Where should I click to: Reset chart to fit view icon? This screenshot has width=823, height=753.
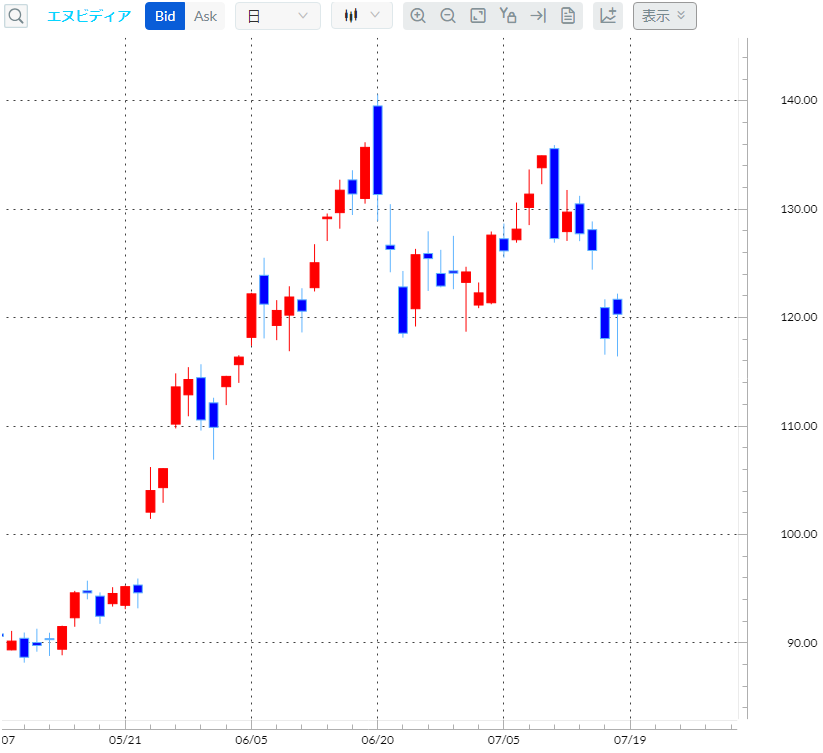[x=478, y=16]
